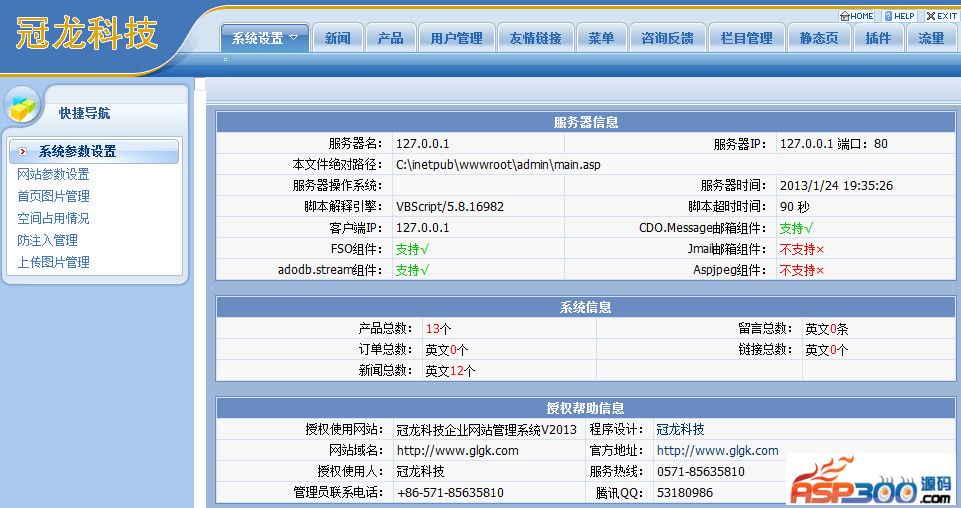Click 防注入管理 in quick navigation
Image resolution: width=961 pixels, height=508 pixels.
click(47, 240)
